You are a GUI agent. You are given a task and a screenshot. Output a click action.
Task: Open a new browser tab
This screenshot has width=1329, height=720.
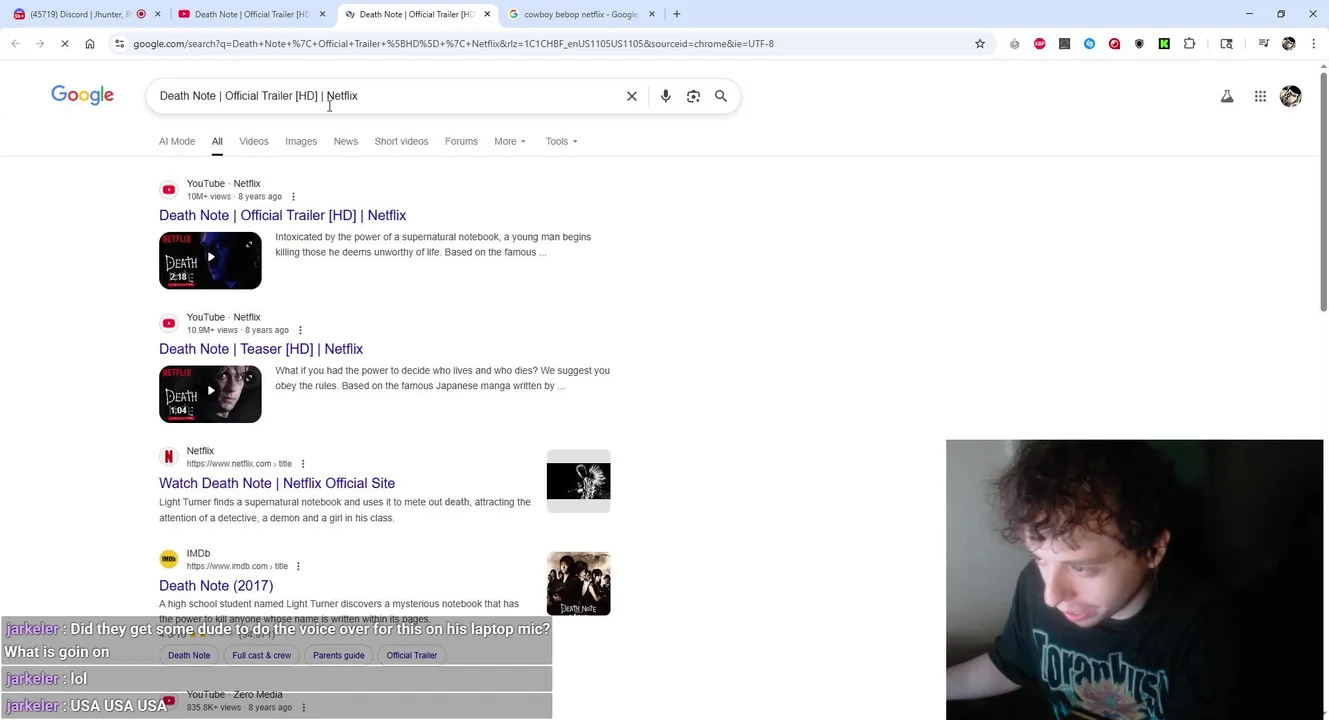point(677,14)
